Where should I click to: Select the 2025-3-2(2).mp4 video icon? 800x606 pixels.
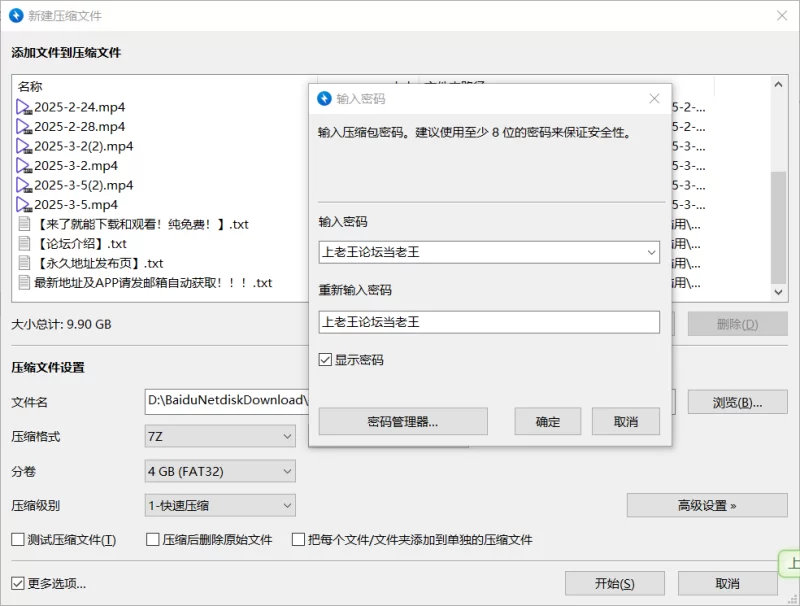click(24, 146)
